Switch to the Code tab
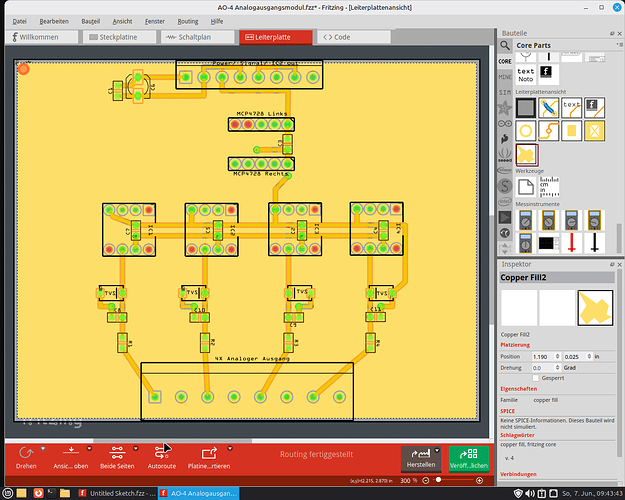625x500 pixels. 353,37
